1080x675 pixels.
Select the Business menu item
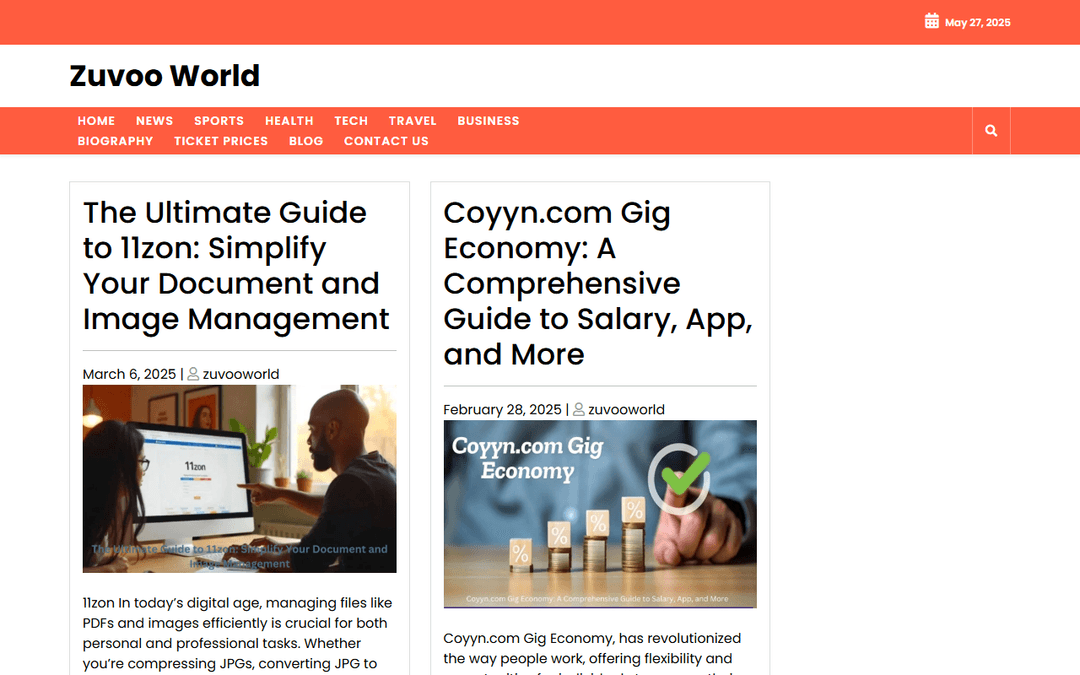coord(488,121)
